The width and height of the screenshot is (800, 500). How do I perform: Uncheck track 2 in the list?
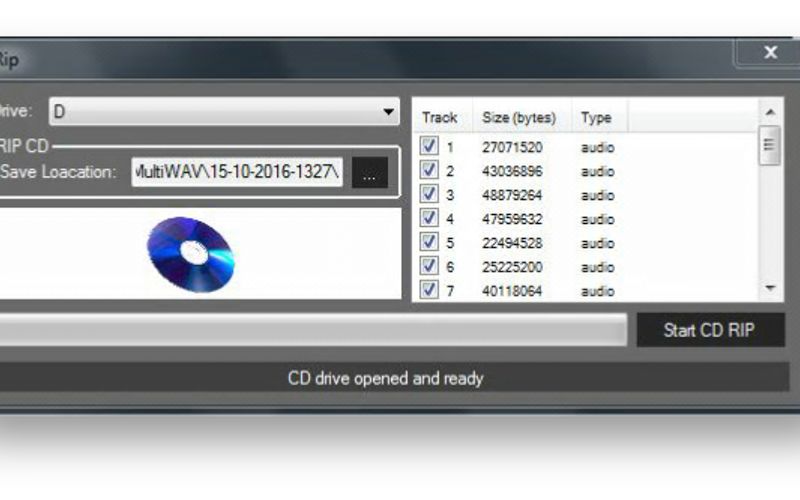(x=429, y=170)
